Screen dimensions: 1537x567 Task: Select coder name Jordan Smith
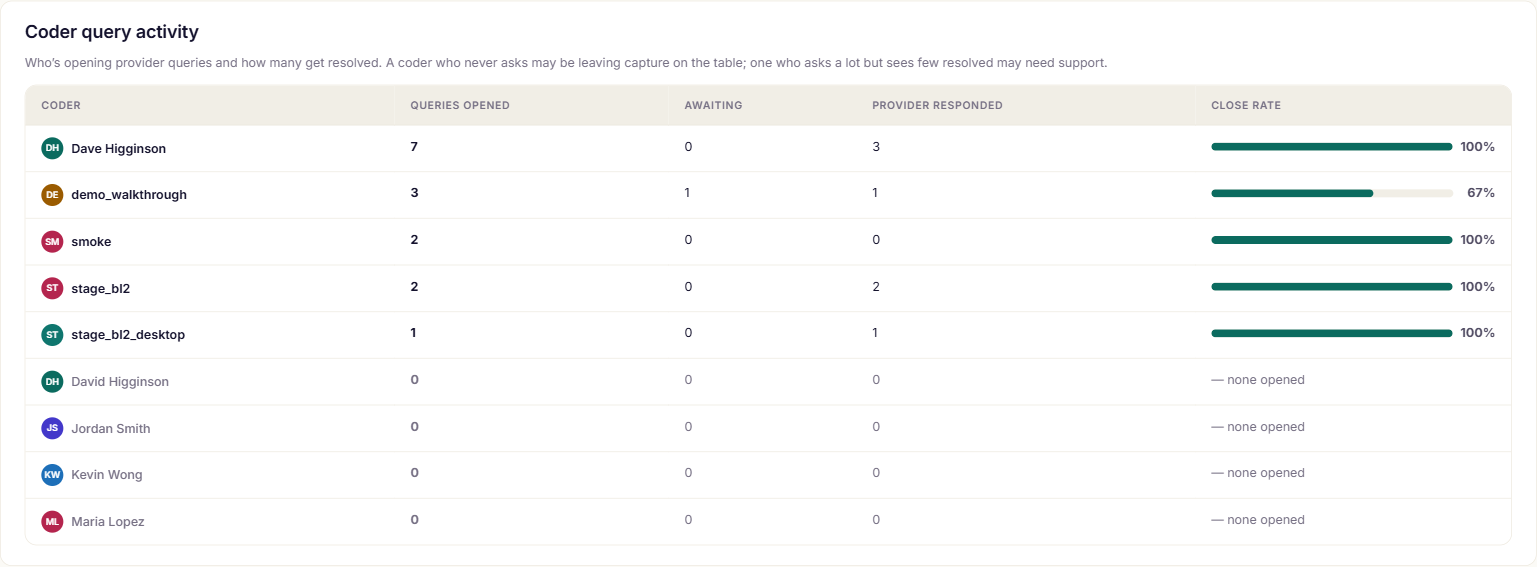111,428
